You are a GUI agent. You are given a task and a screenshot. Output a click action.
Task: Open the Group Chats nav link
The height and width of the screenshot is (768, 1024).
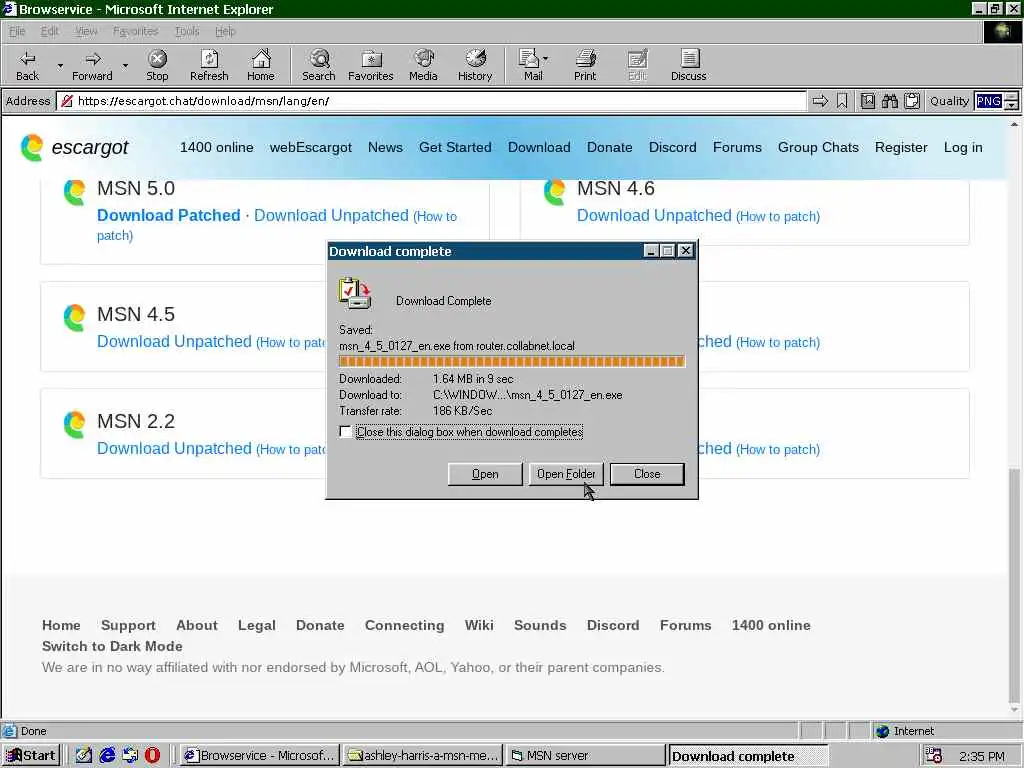click(818, 148)
